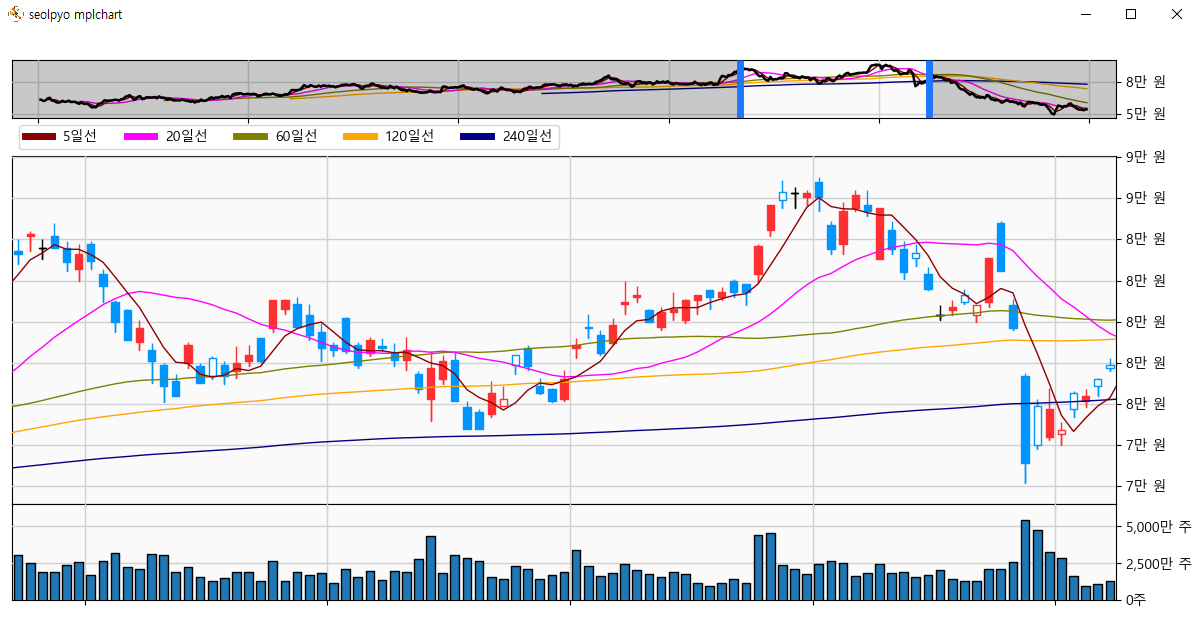Click the olive 60일선 legend swatch

[x=250, y=137]
